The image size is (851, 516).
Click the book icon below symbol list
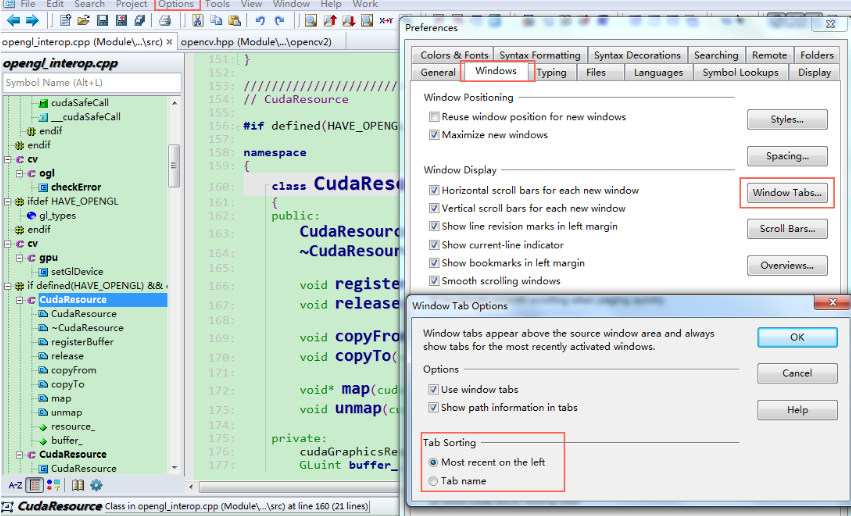point(78,485)
